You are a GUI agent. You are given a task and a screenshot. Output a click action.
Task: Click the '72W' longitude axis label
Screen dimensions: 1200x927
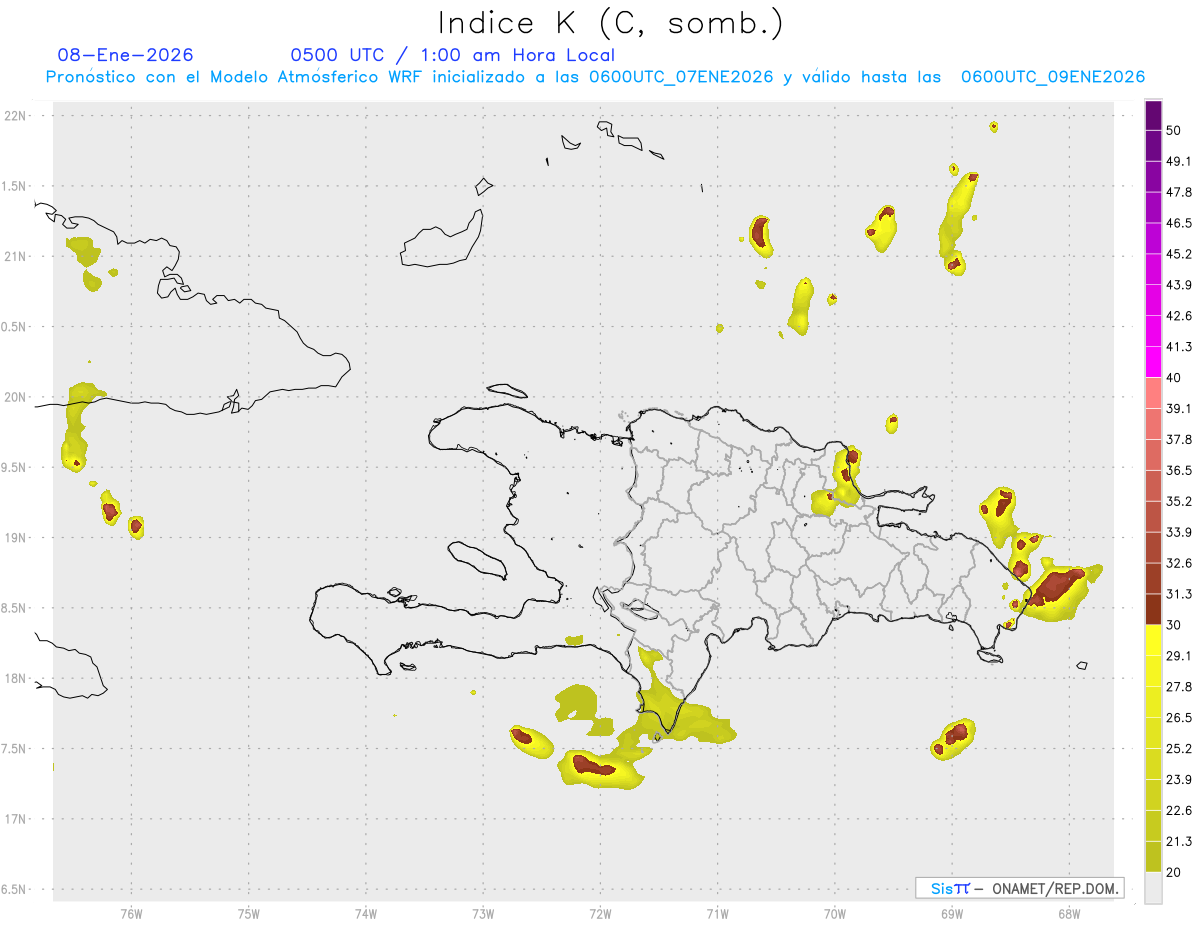pyautogui.click(x=600, y=913)
